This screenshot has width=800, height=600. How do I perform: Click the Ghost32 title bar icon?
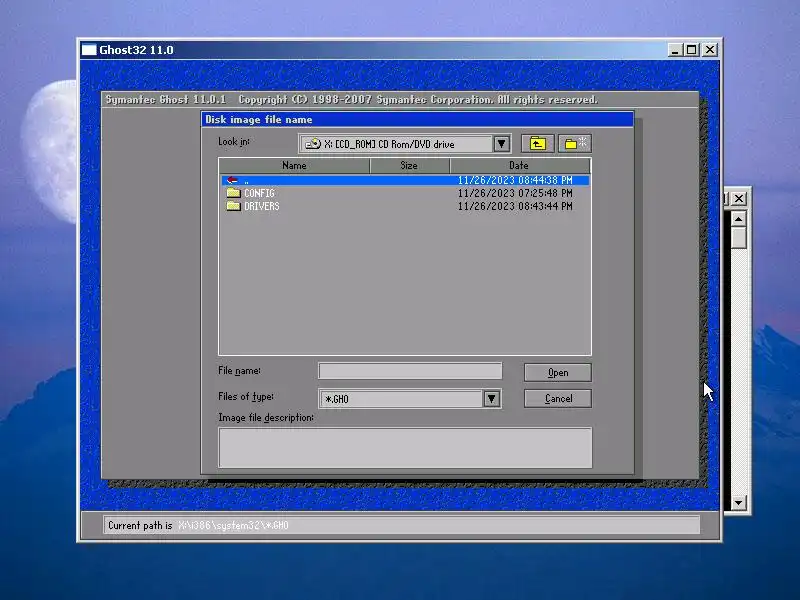click(x=89, y=50)
